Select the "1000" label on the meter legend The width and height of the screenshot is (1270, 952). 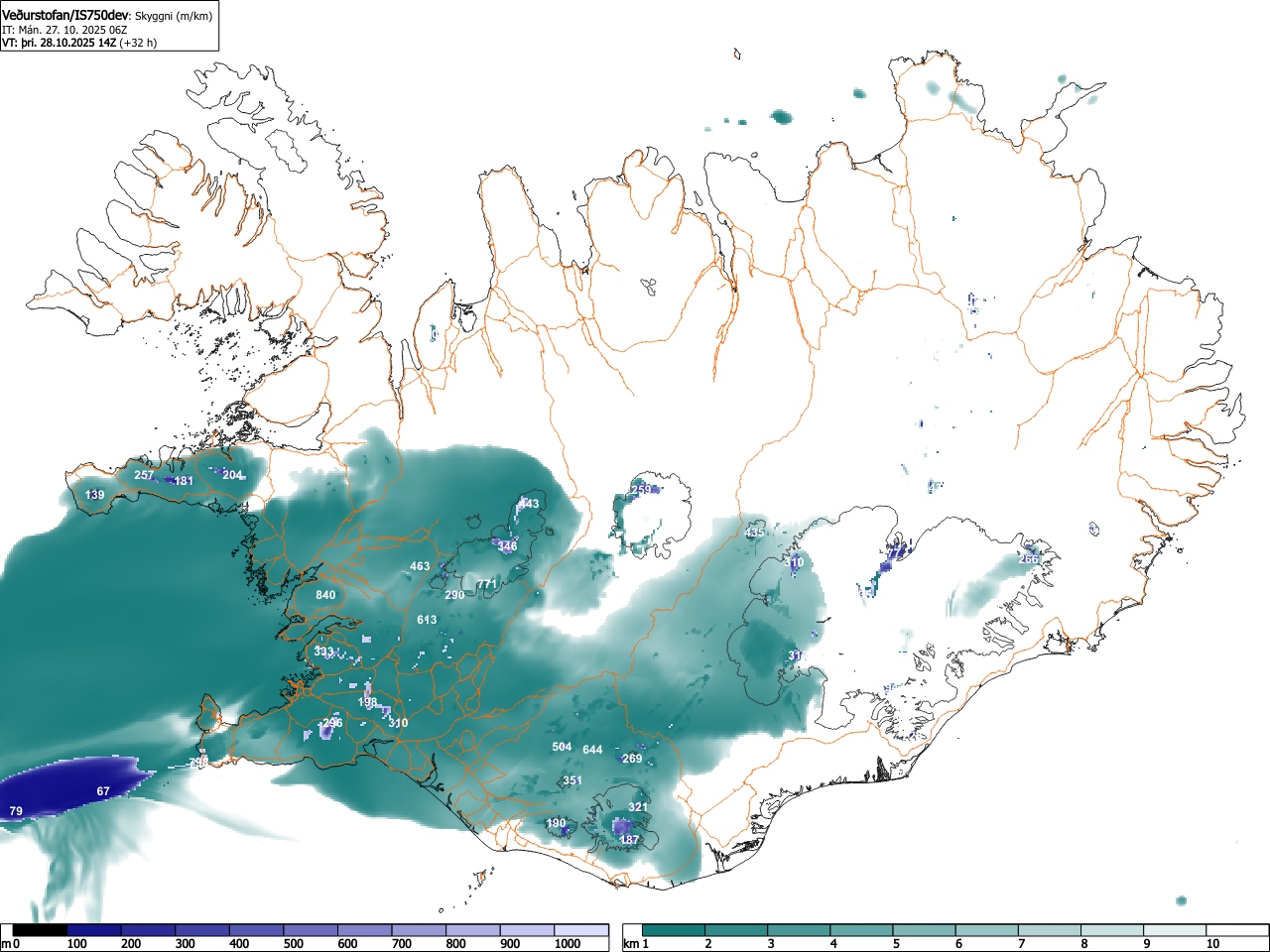click(x=568, y=944)
